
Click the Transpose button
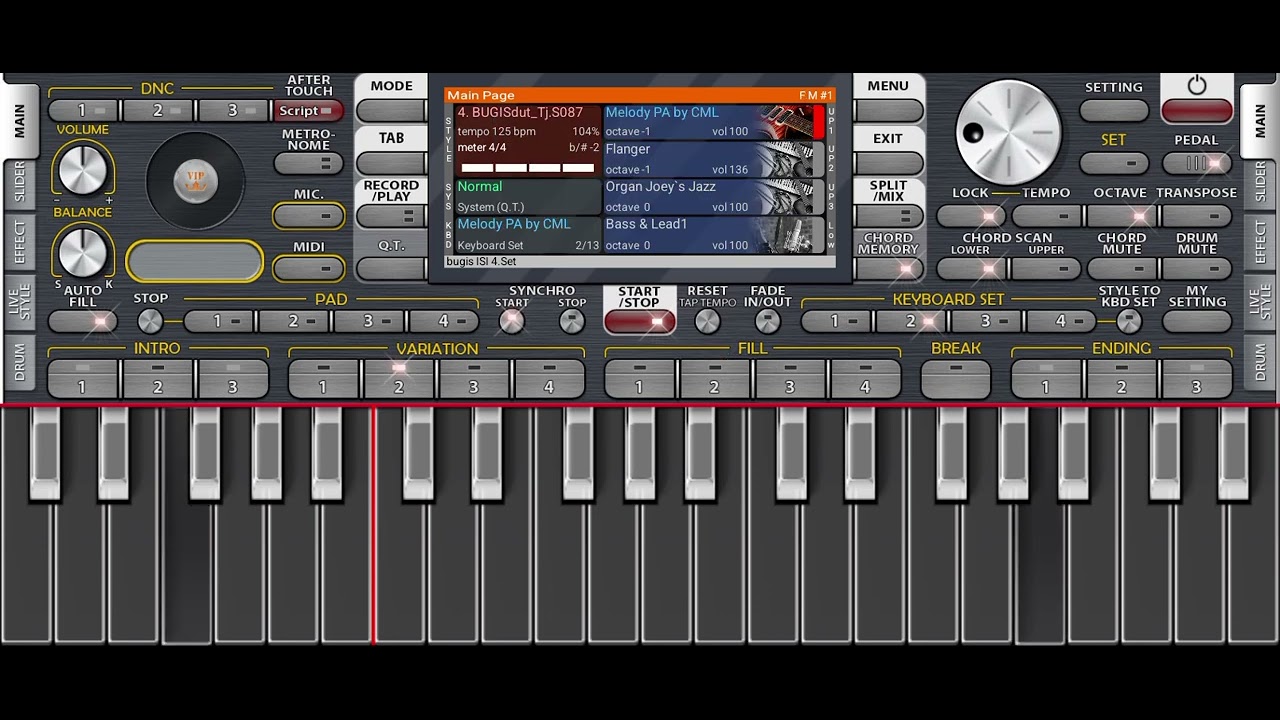click(1197, 215)
